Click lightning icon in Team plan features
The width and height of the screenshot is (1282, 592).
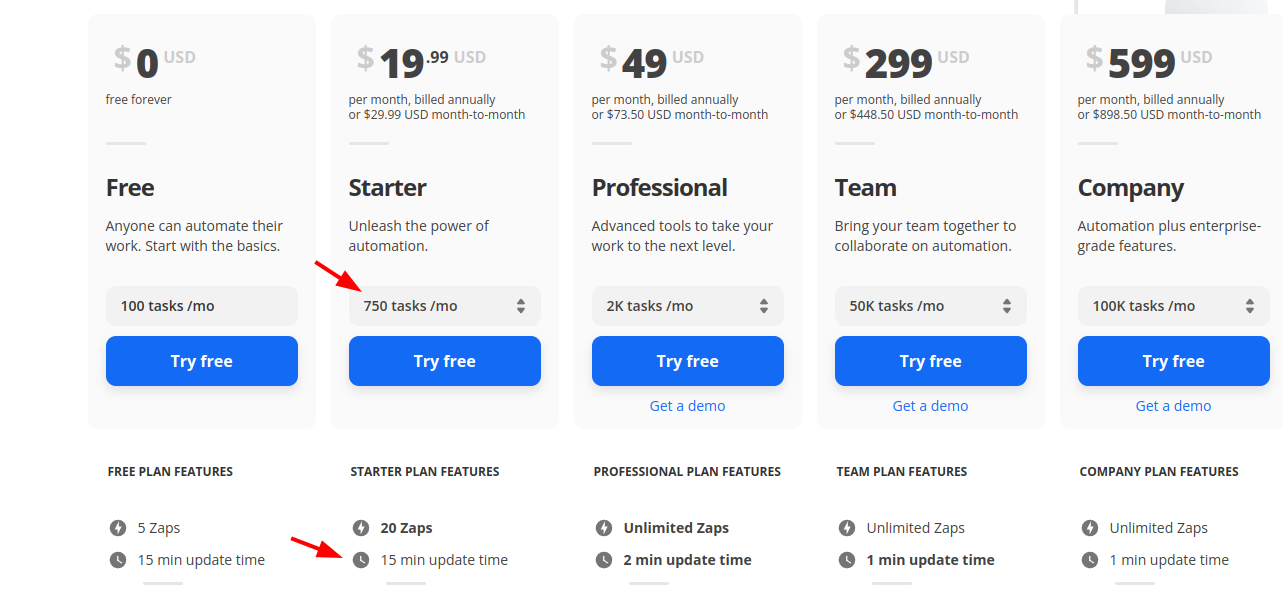click(x=847, y=528)
